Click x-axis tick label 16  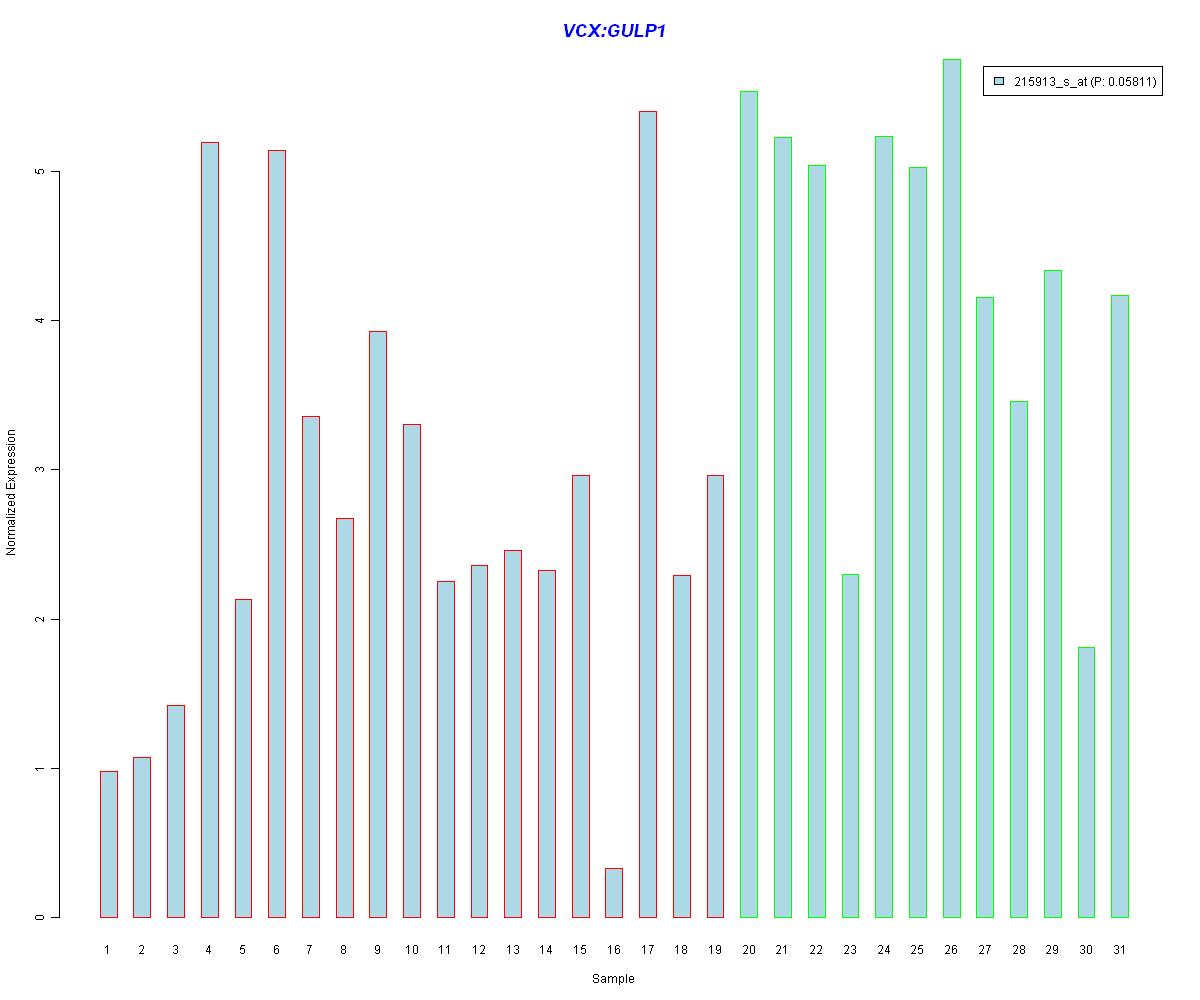[x=614, y=949]
